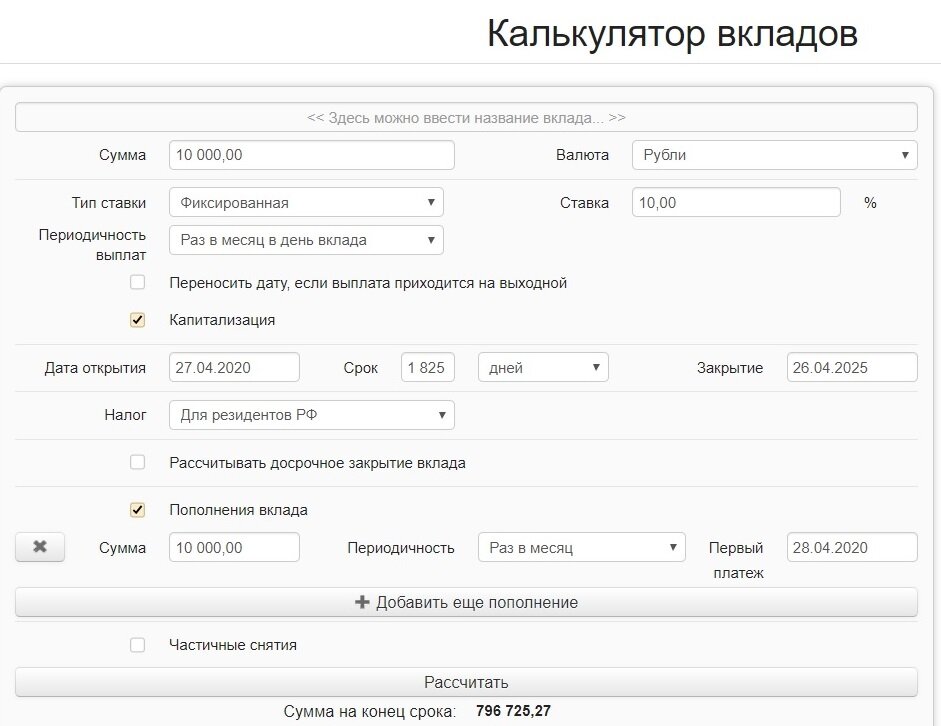This screenshot has width=941, height=726.
Task: Click the Ставка percentage input field
Action: coord(736,202)
